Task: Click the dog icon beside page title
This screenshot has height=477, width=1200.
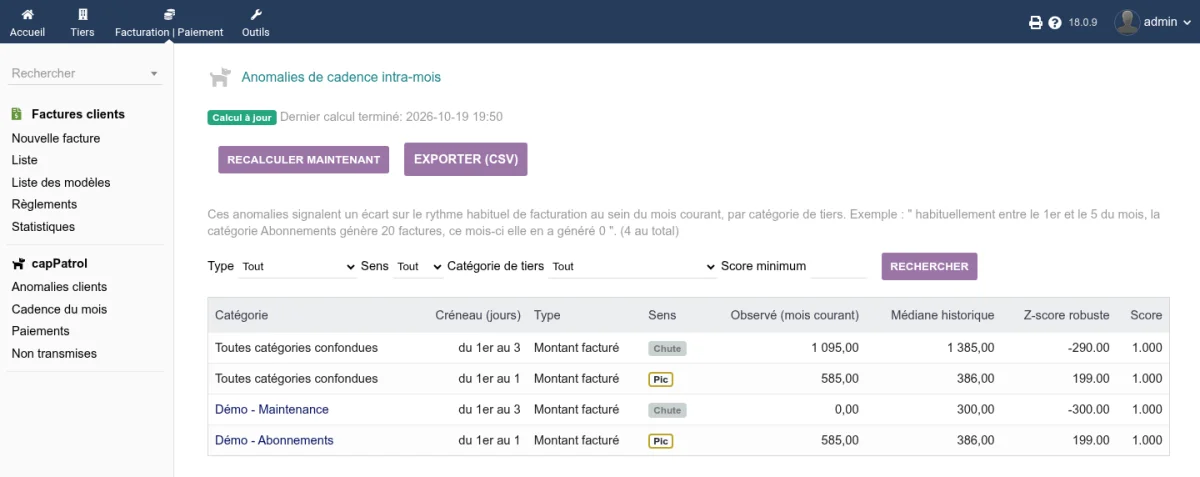Action: pos(220,77)
